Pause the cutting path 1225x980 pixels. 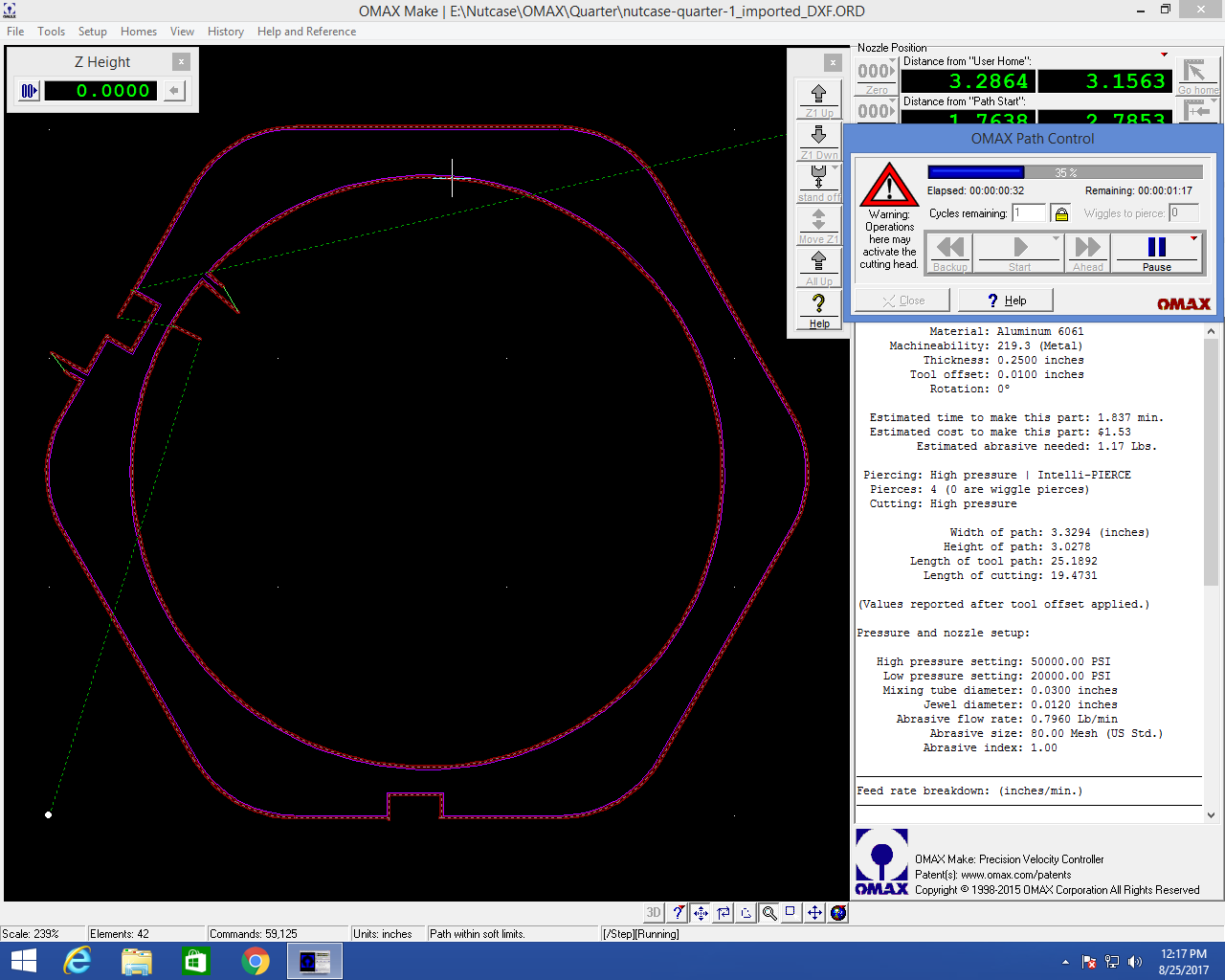(1156, 254)
